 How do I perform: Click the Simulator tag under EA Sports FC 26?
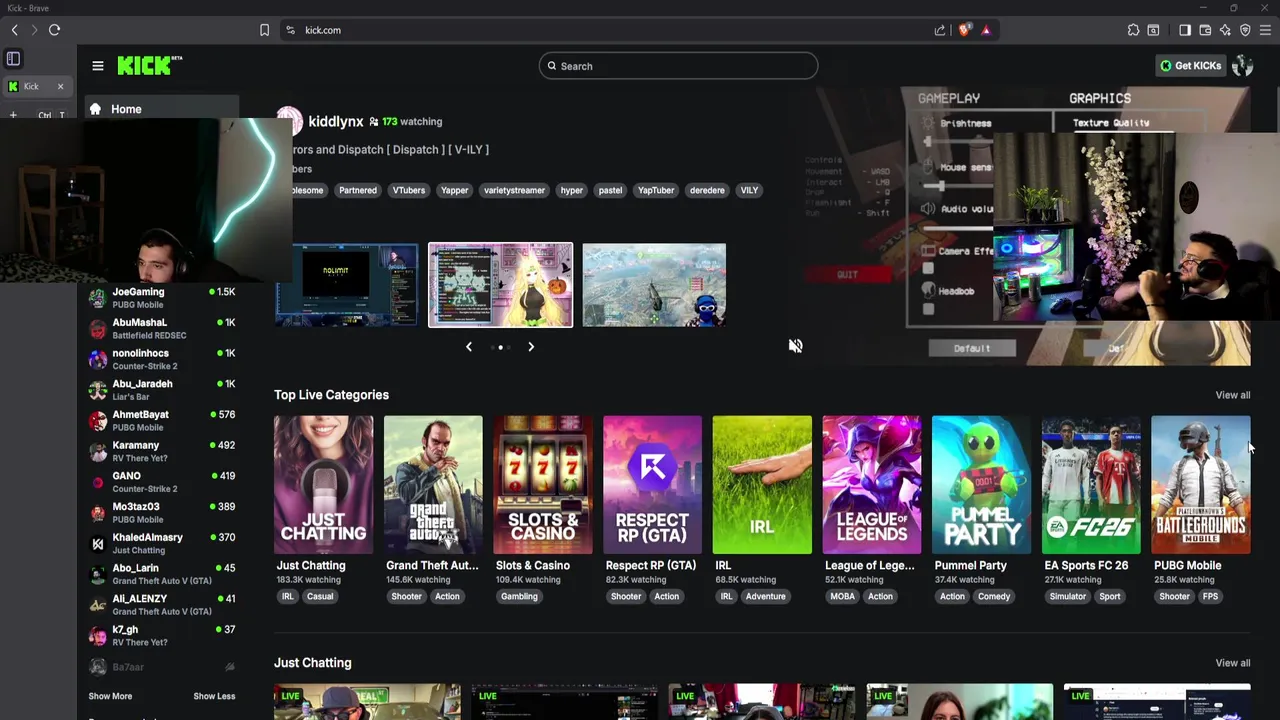click(1067, 597)
